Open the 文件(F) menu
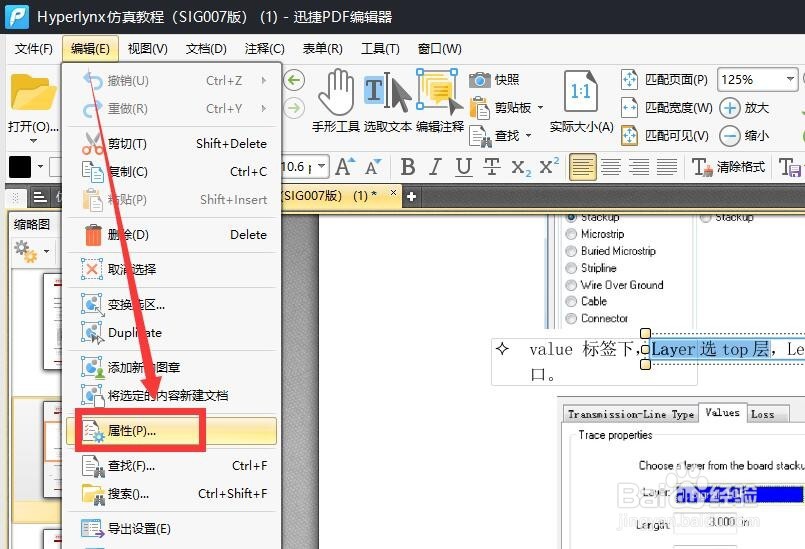This screenshot has height=549, width=805. 33,49
